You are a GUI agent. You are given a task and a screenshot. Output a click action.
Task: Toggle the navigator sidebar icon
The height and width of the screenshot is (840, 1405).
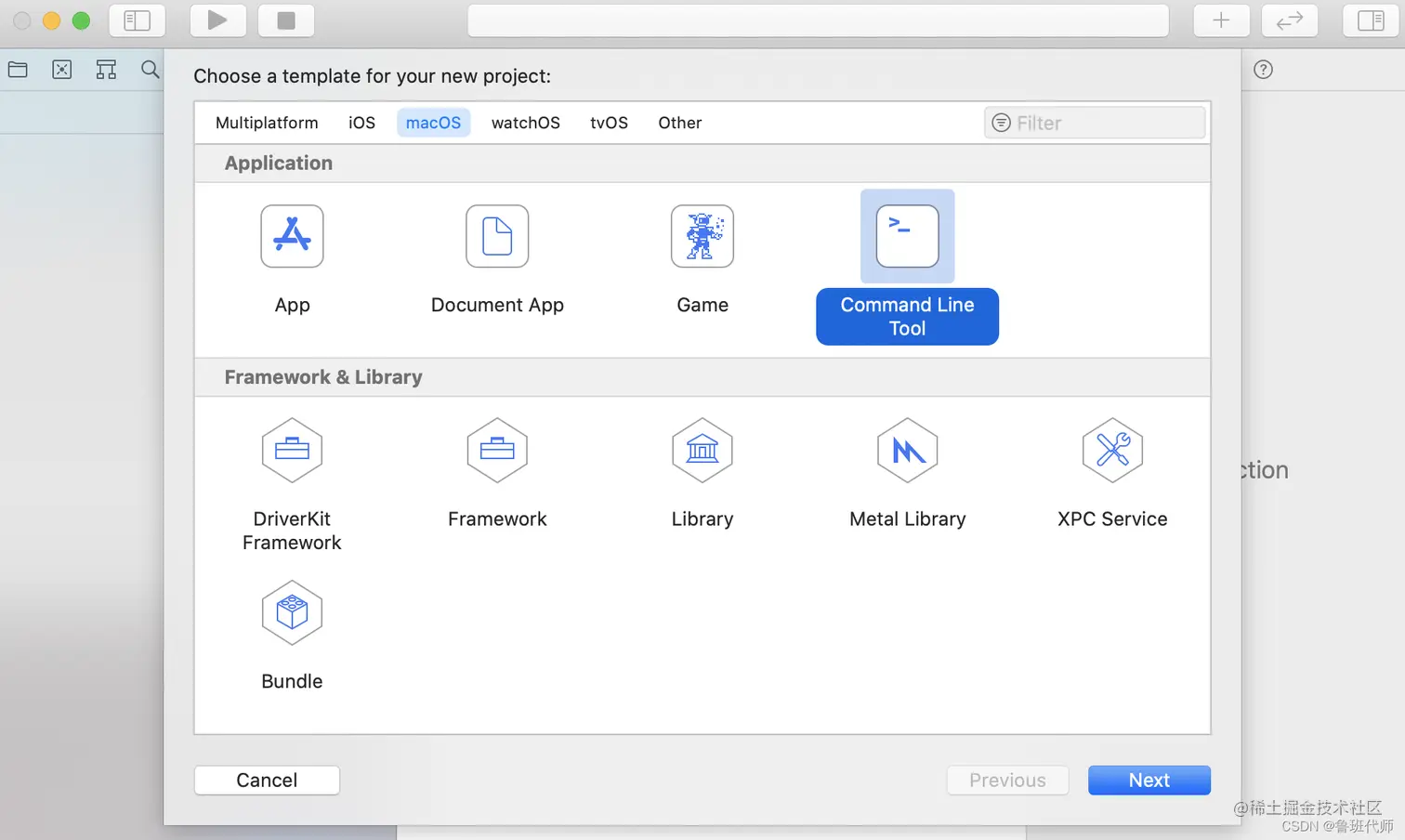point(137,20)
